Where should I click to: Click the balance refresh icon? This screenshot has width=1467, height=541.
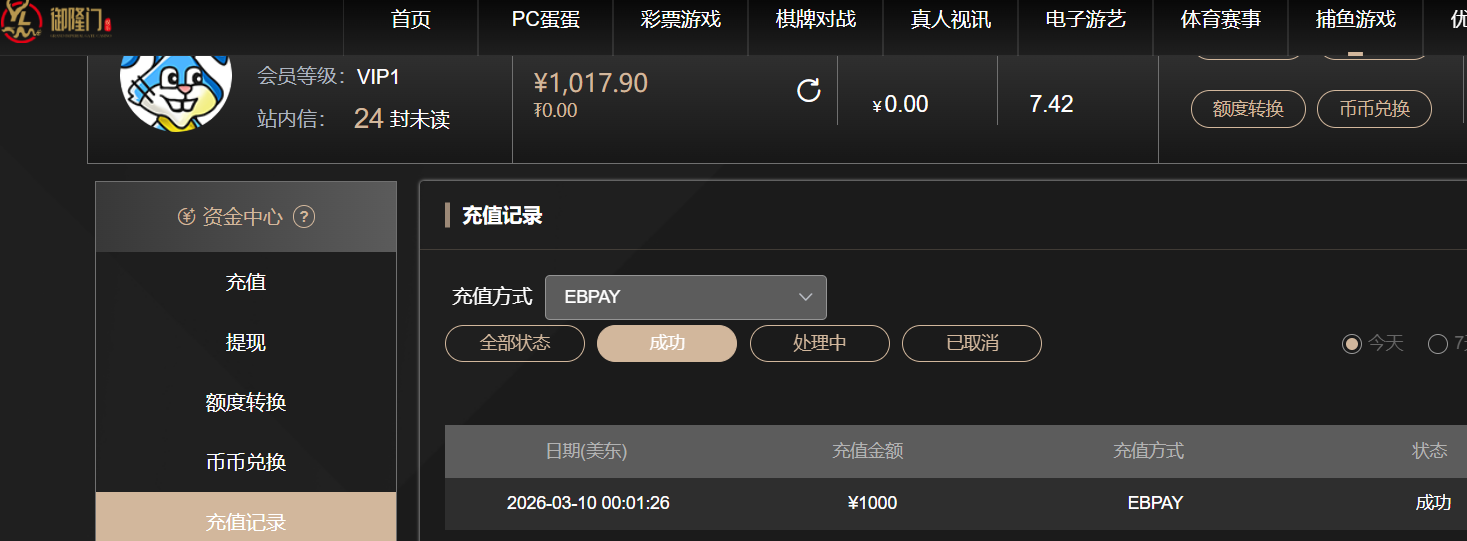click(808, 91)
